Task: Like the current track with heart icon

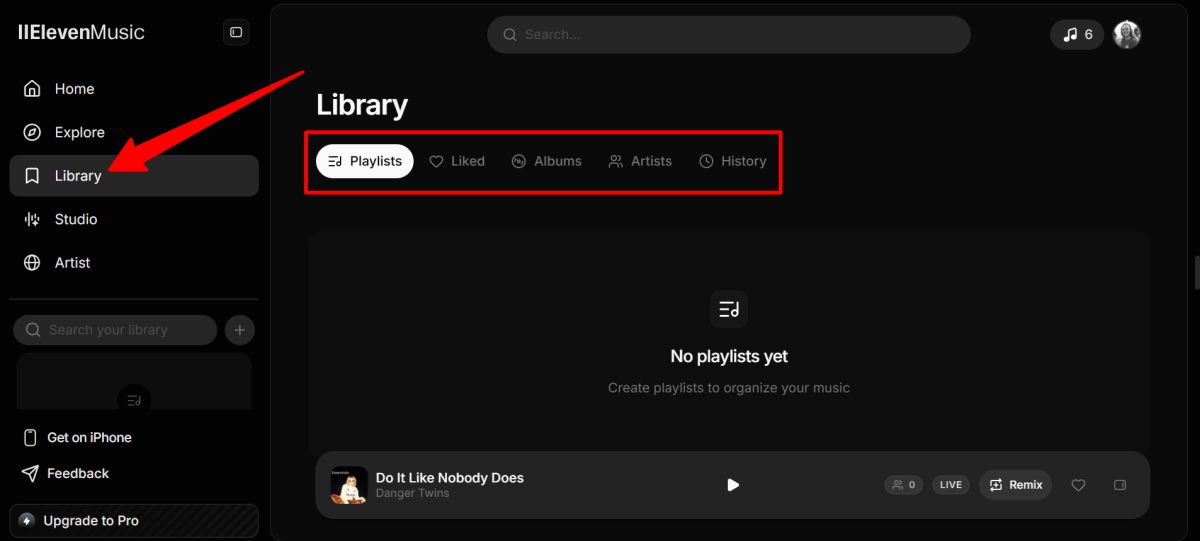Action: (1078, 485)
